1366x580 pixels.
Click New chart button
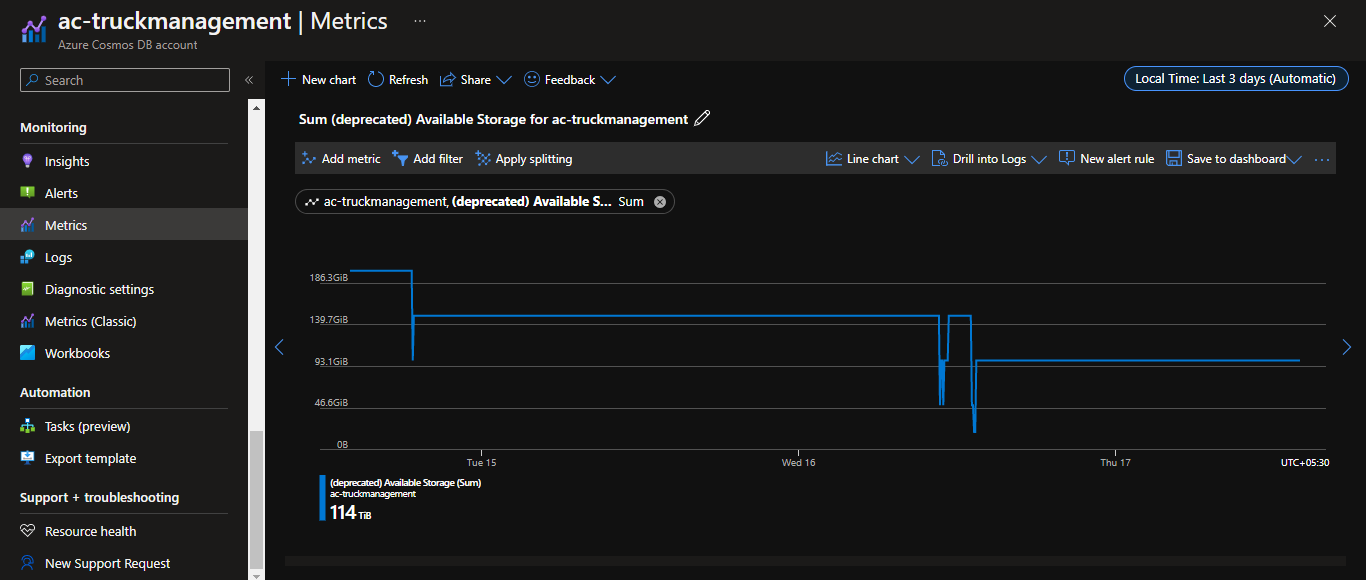319,79
